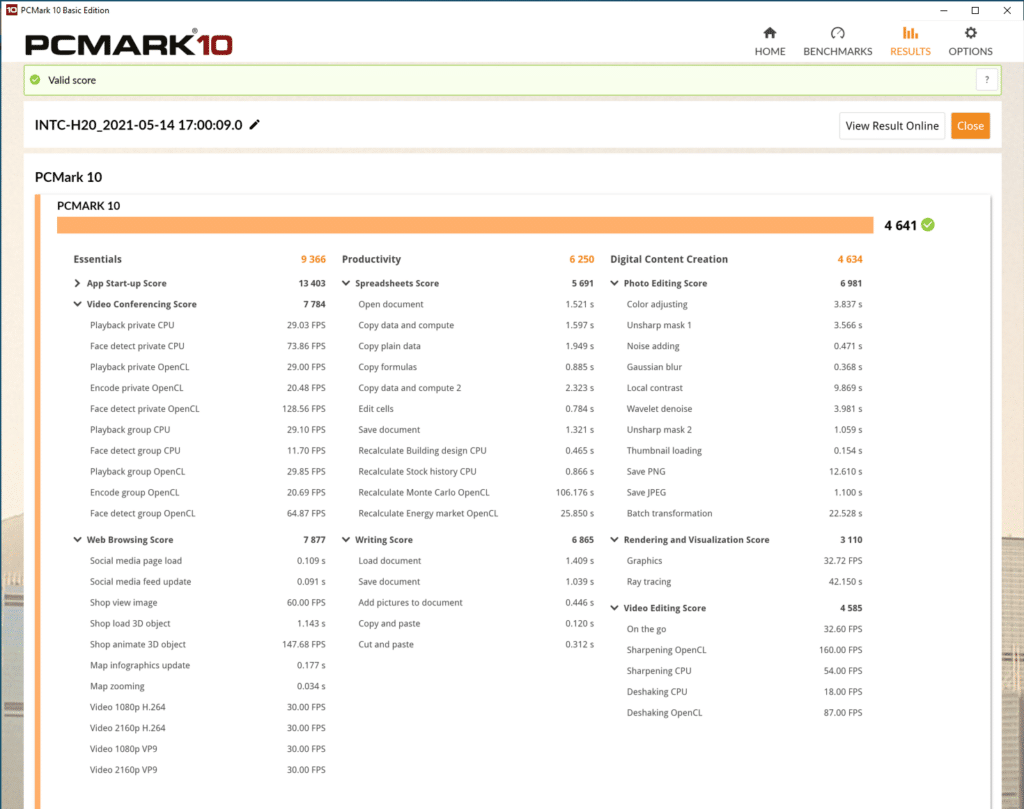
Task: Click the result name INTC-H20_2021-05-14 17:00:09.0
Action: [138, 125]
